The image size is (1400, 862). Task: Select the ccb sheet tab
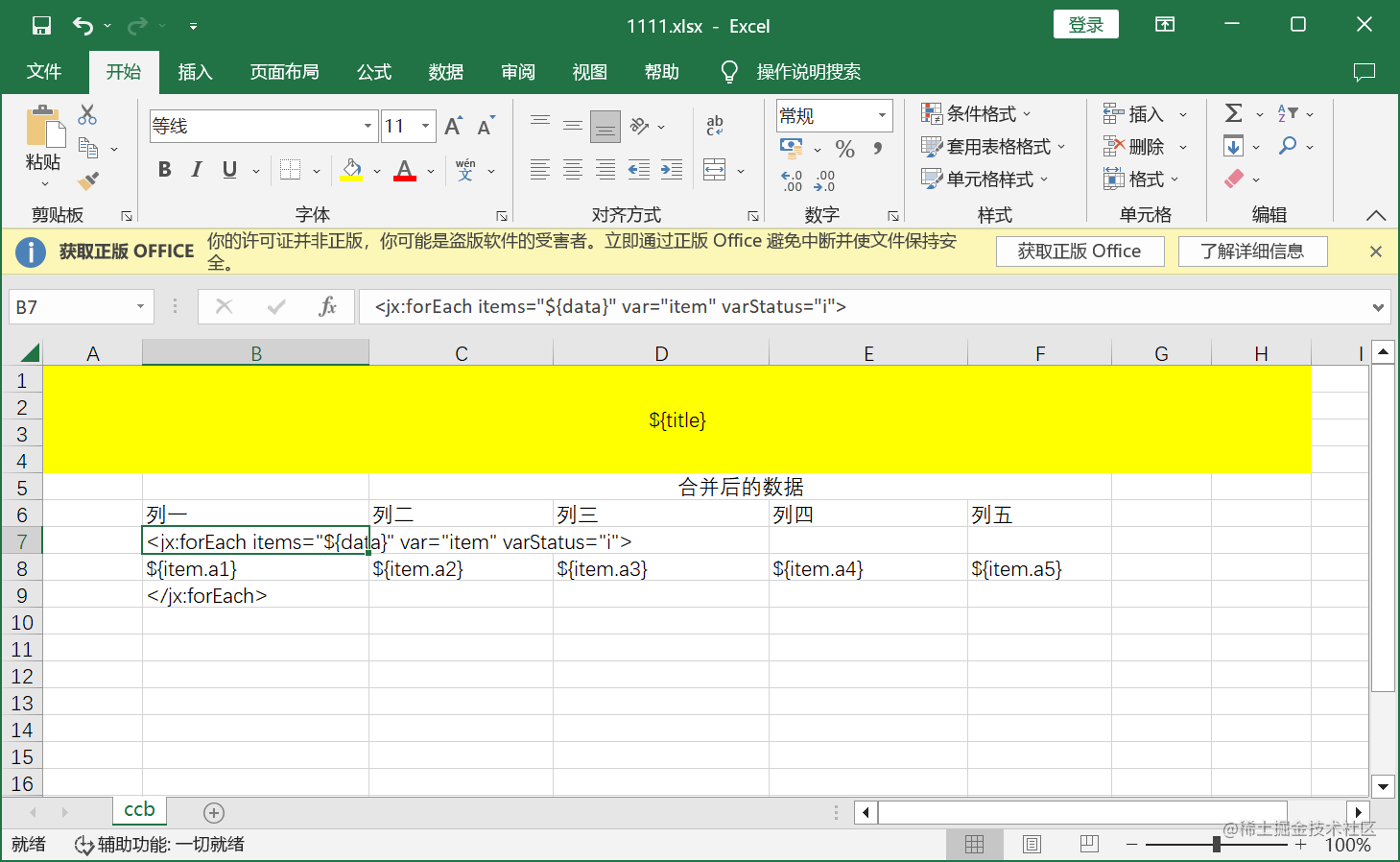point(138,810)
